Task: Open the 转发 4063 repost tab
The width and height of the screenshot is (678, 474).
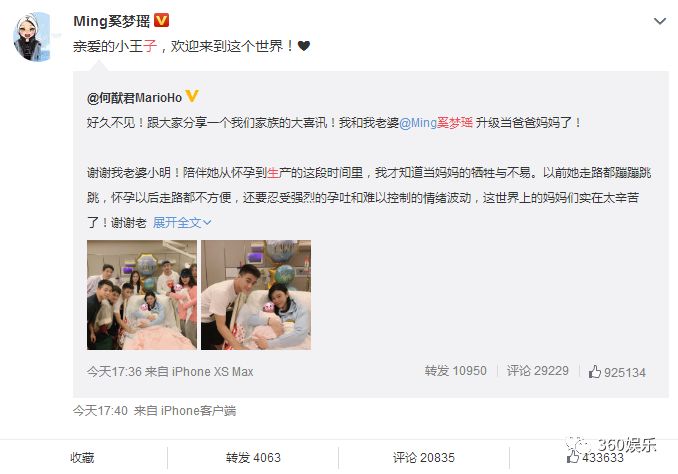Action: point(253,458)
